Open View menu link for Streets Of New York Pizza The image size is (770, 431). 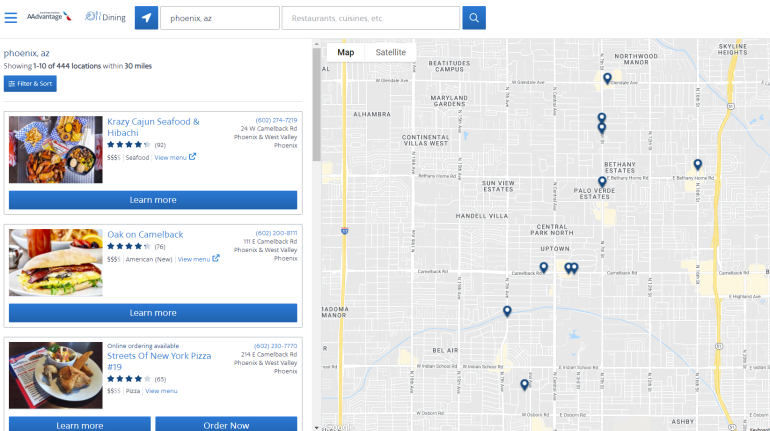161,391
